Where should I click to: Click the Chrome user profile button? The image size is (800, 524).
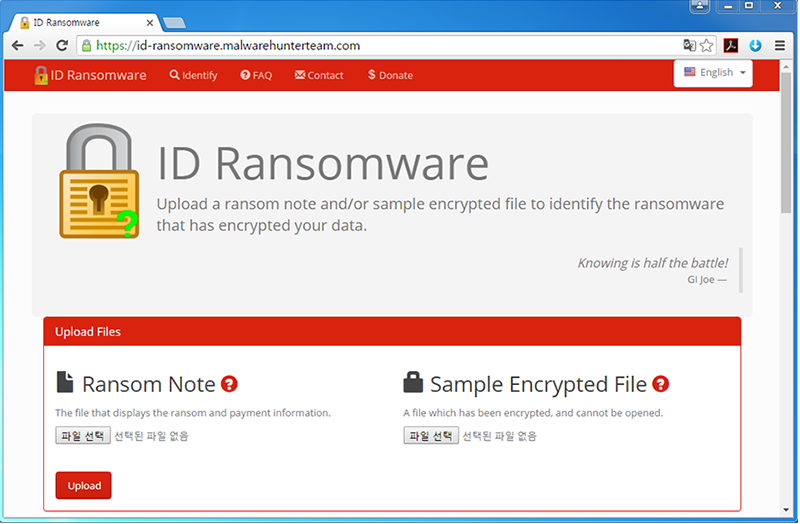700,6
